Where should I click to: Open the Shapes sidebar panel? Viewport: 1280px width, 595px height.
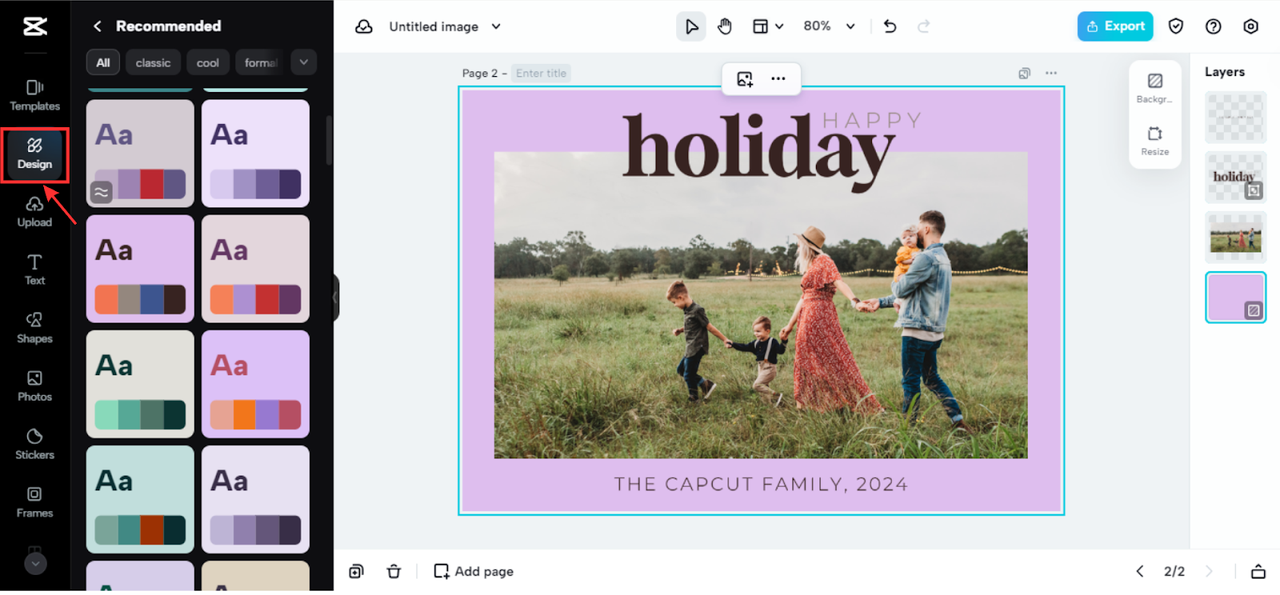pos(35,328)
